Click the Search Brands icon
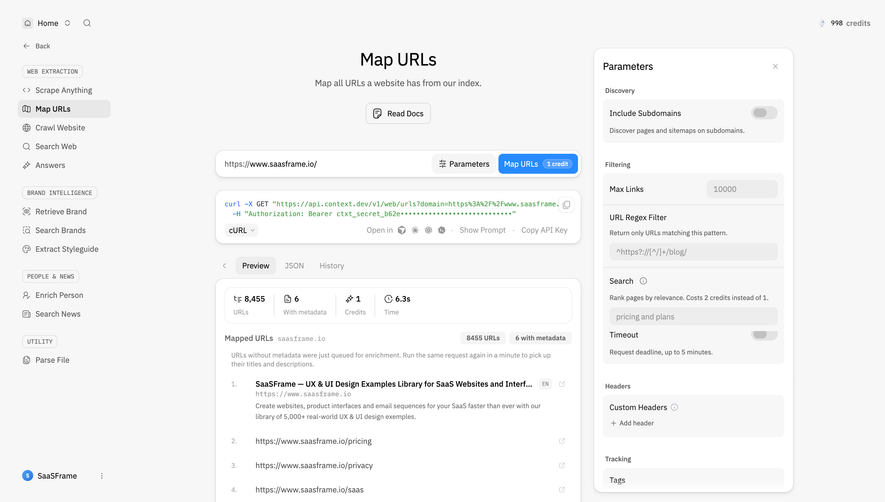Image resolution: width=885 pixels, height=502 pixels. (27, 230)
